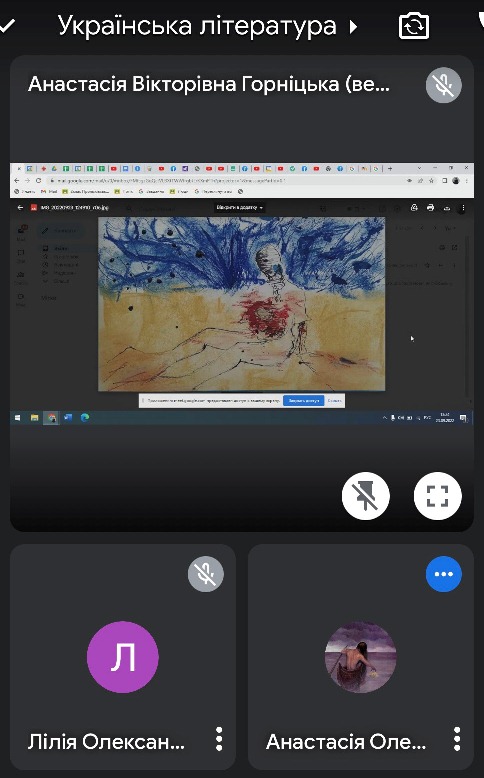Expand the arrow next to Українська література
The width and height of the screenshot is (484, 778).
pos(353,26)
